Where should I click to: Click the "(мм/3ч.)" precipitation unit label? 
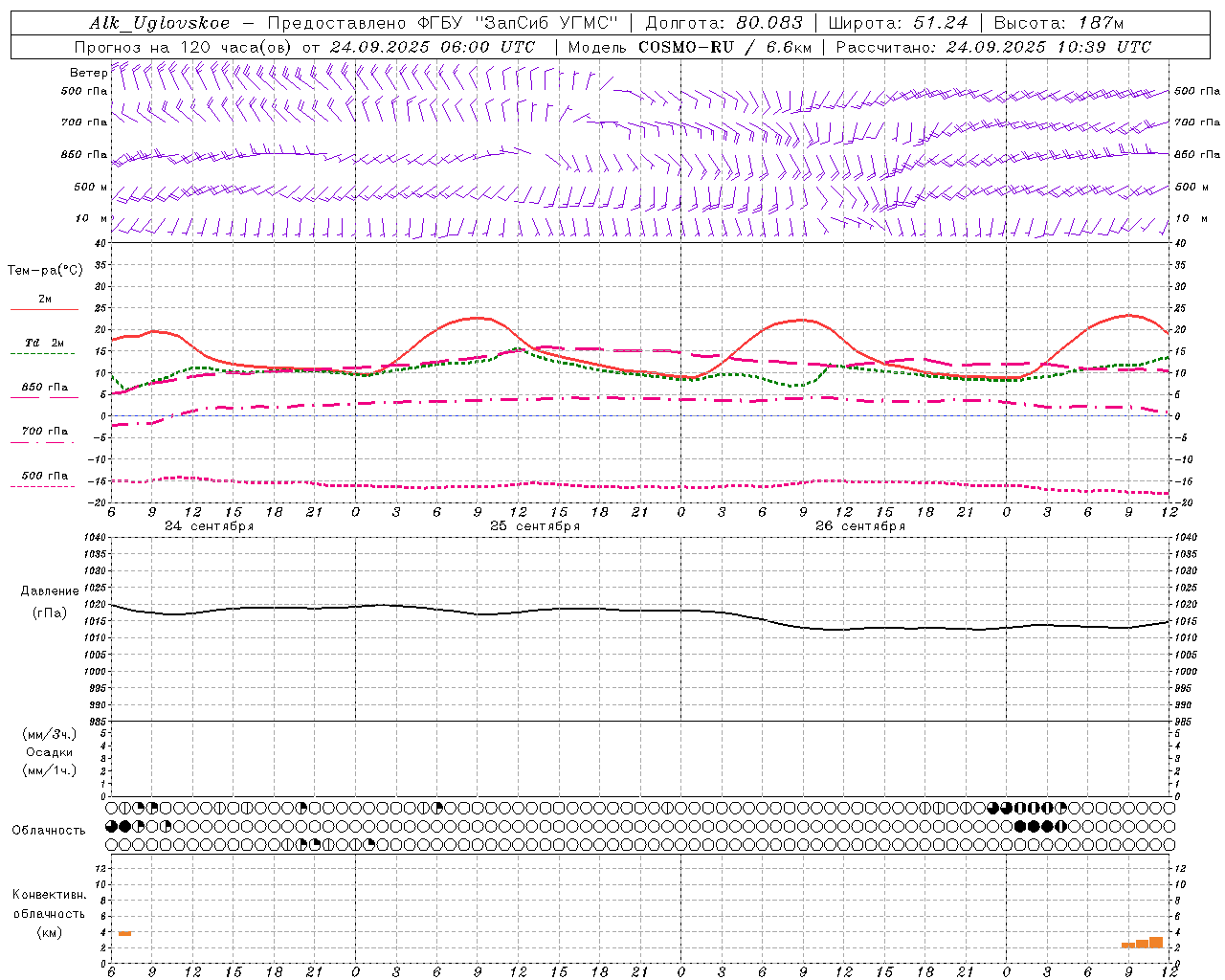[x=50, y=734]
